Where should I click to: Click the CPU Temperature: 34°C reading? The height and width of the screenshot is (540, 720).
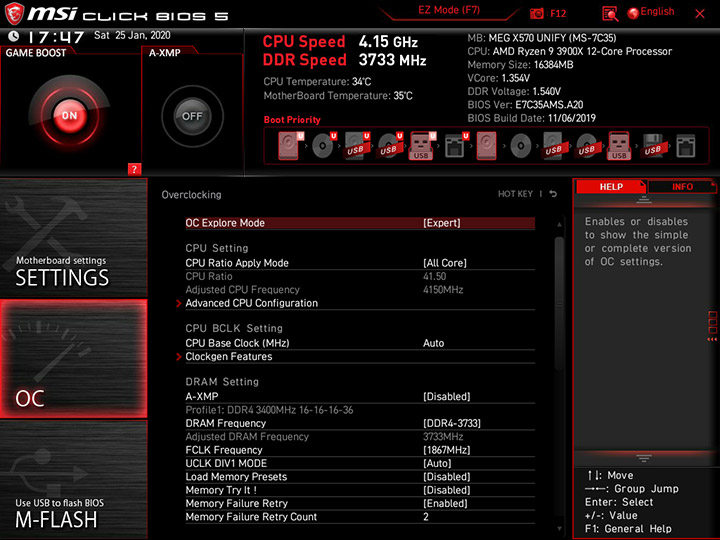pyautogui.click(x=317, y=82)
